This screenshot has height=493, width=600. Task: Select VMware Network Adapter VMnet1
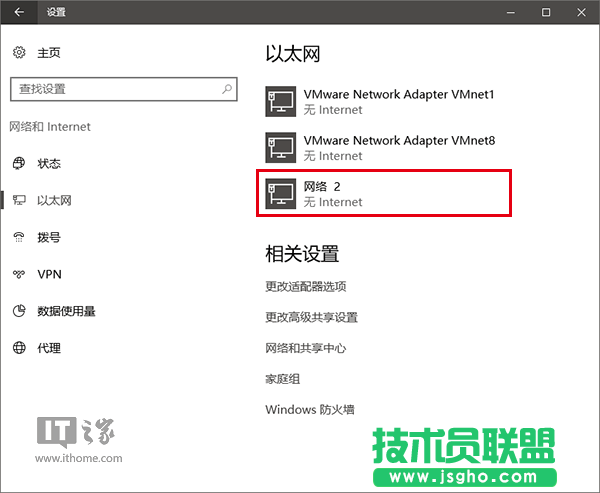tap(380, 101)
